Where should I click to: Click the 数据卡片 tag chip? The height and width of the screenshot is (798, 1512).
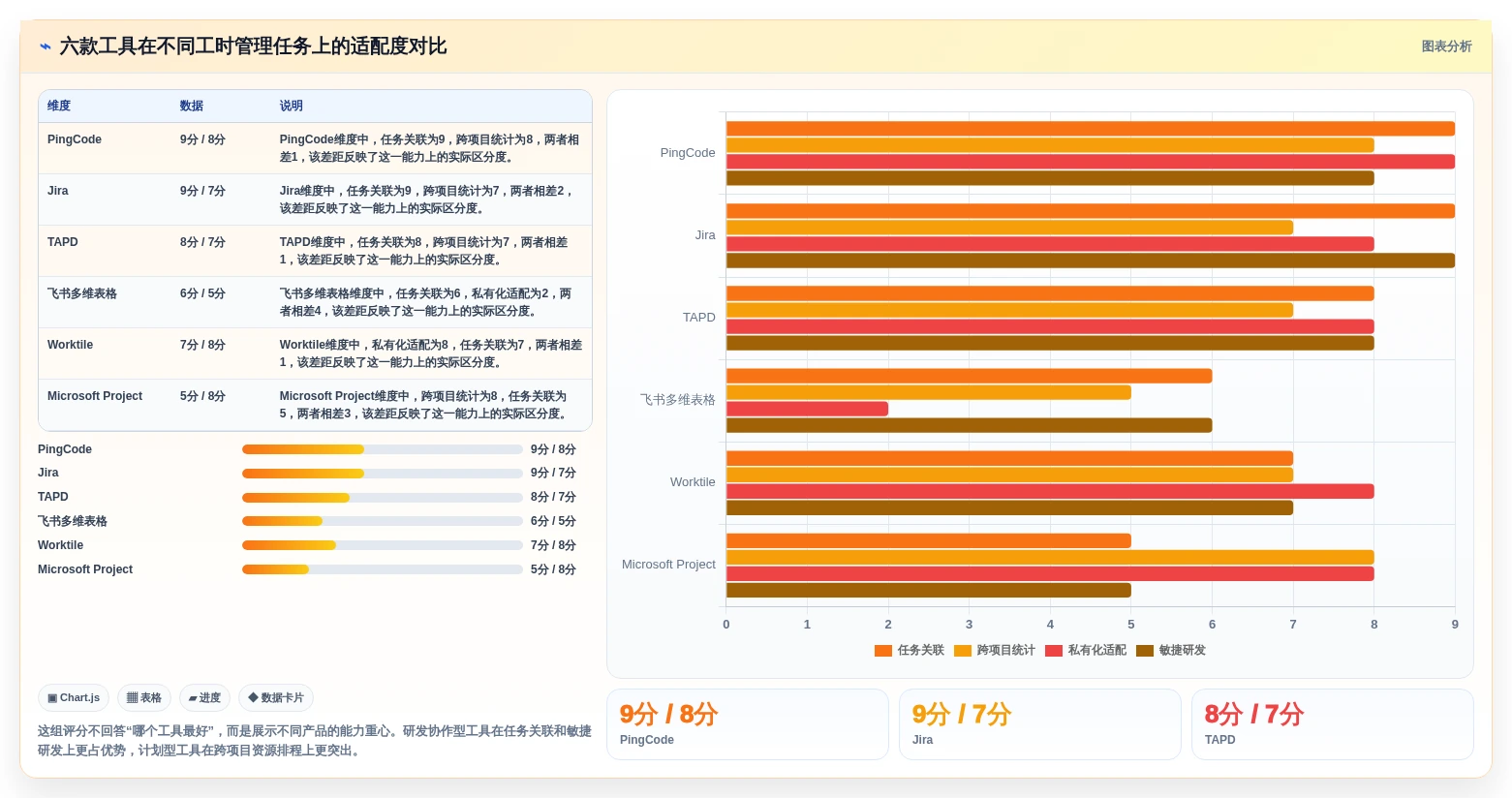276,697
